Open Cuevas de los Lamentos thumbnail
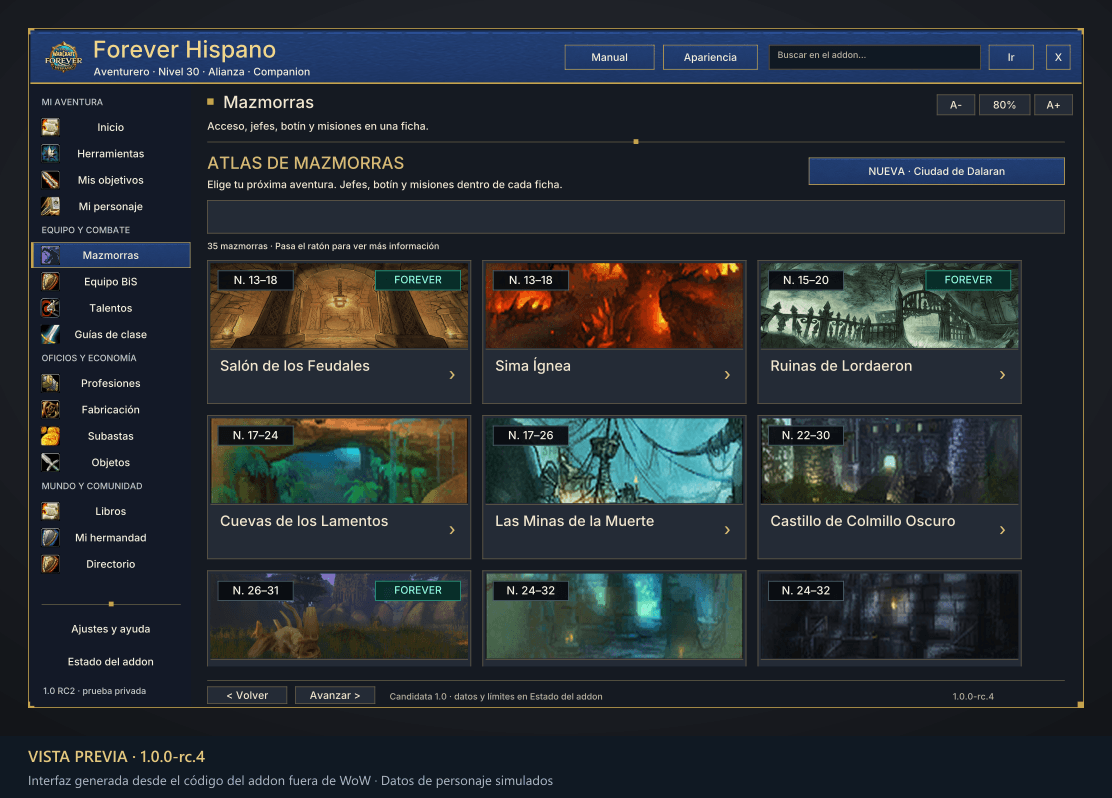1112x798 pixels. pyautogui.click(x=339, y=461)
